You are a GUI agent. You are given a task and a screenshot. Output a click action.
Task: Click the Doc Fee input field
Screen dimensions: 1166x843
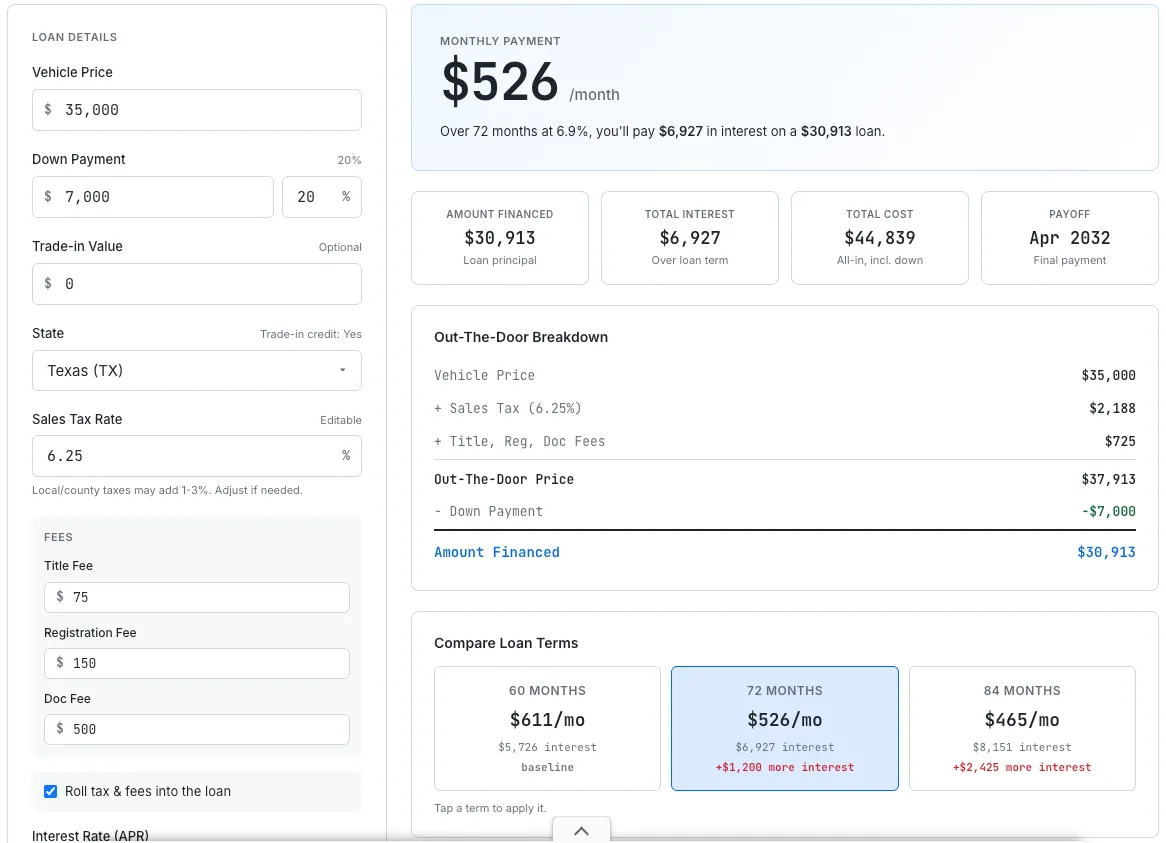click(x=196, y=729)
